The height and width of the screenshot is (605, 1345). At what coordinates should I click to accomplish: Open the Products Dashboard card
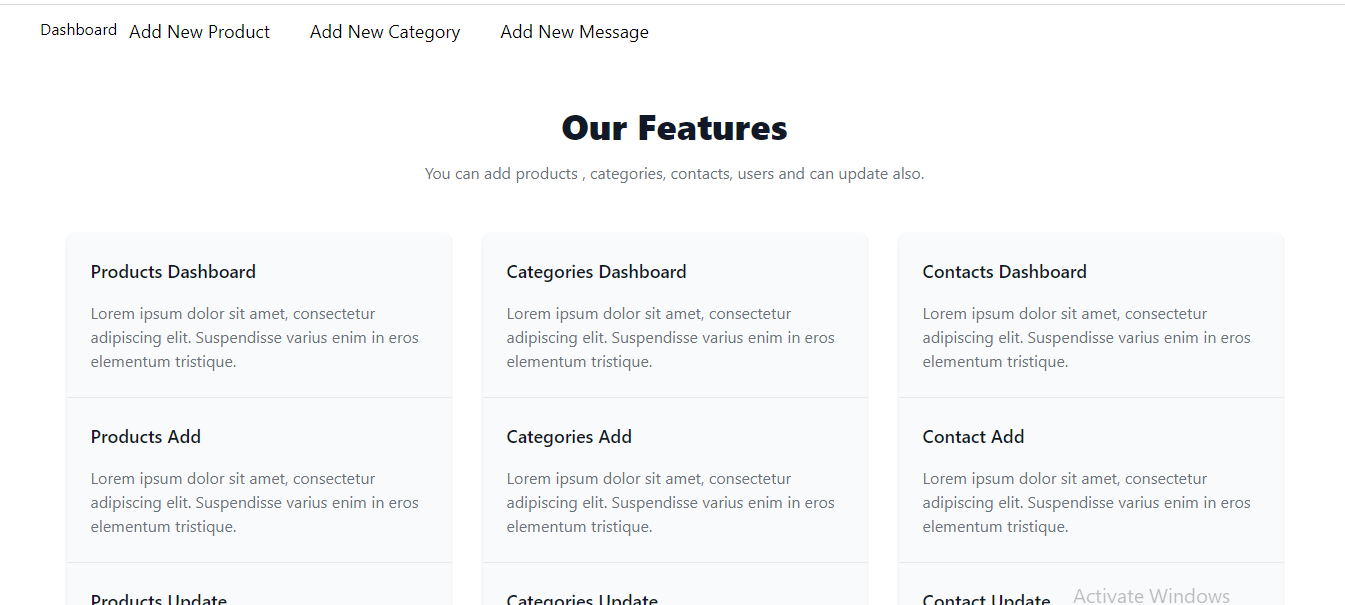tap(259, 316)
